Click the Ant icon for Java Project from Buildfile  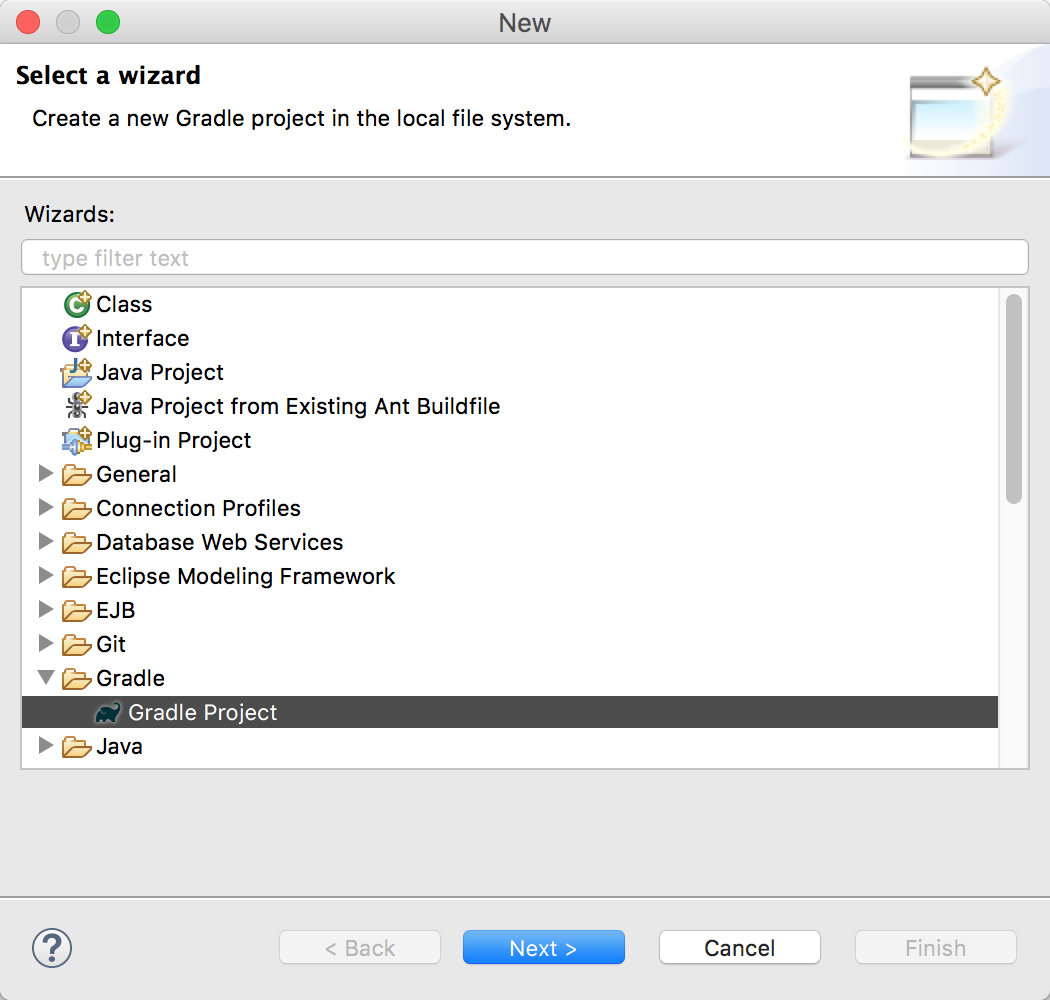pos(77,406)
